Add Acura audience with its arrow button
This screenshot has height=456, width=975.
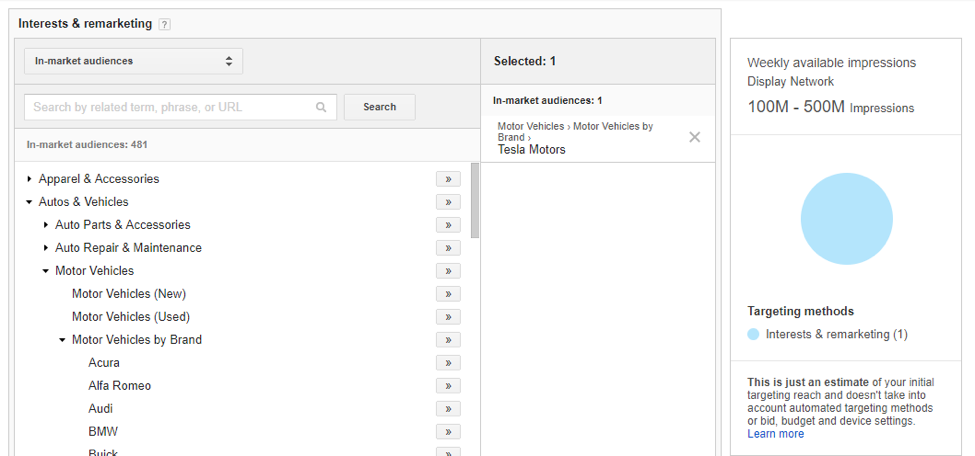(448, 363)
